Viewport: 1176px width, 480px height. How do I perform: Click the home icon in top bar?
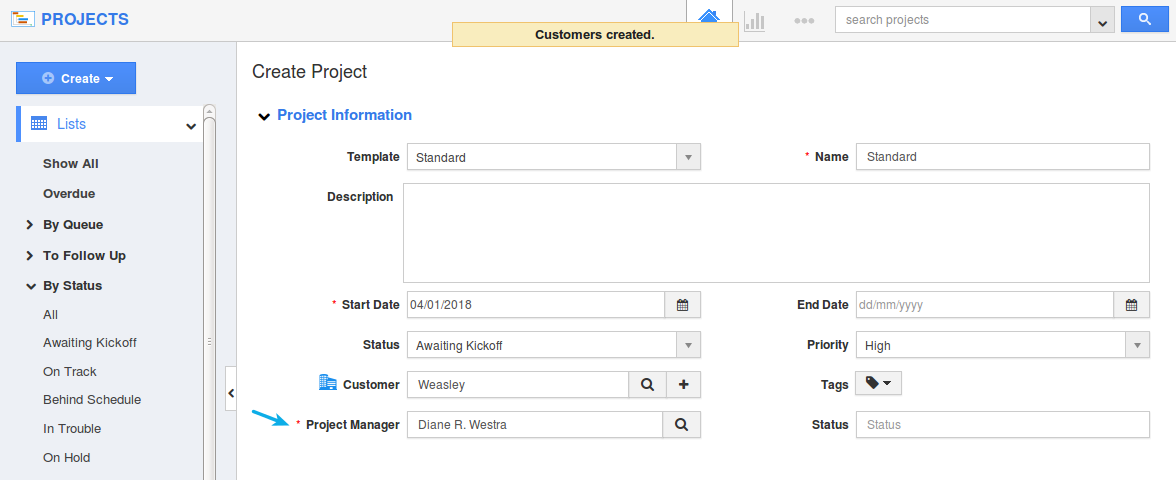tap(709, 17)
